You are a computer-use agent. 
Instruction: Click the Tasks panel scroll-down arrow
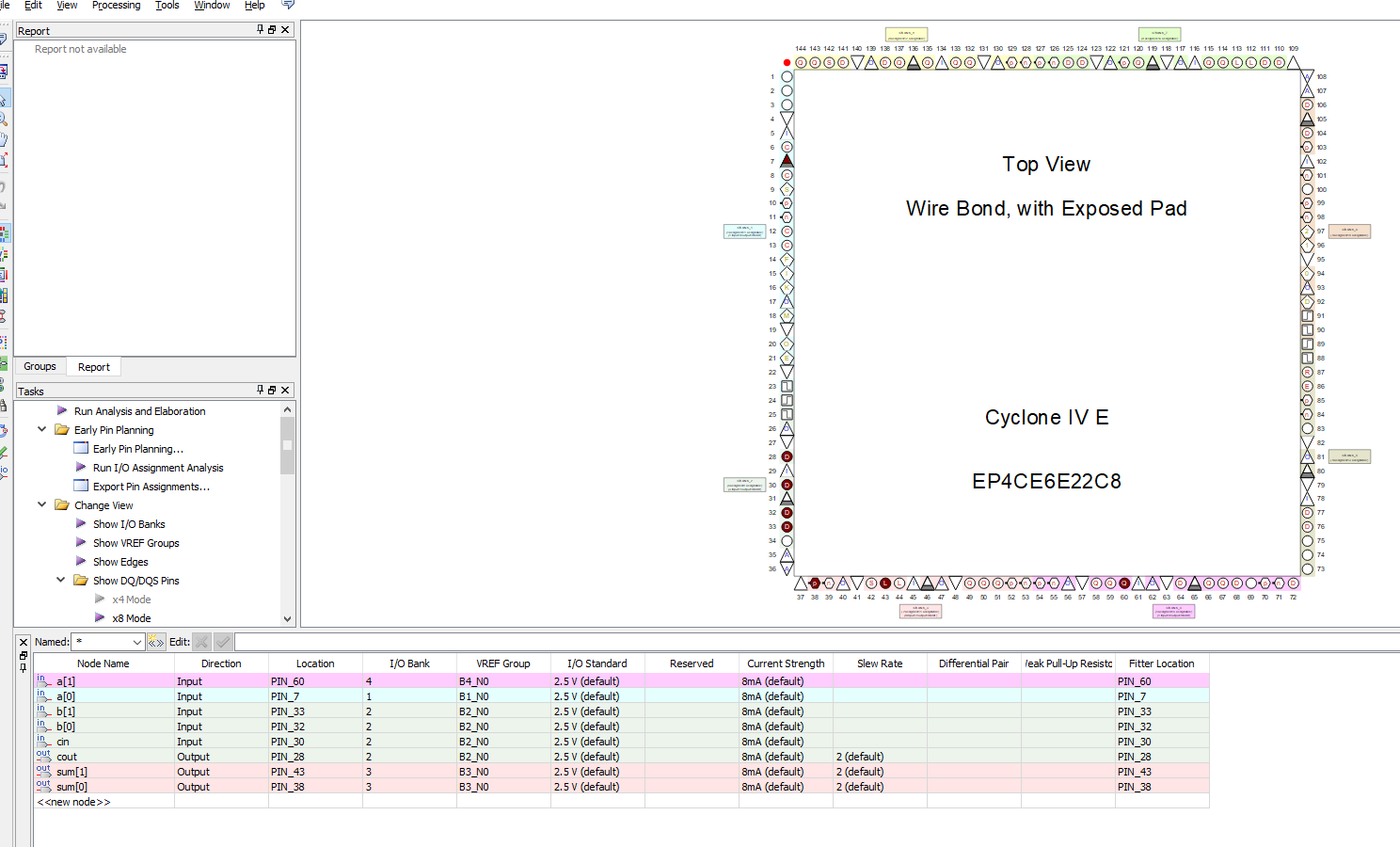(287, 618)
